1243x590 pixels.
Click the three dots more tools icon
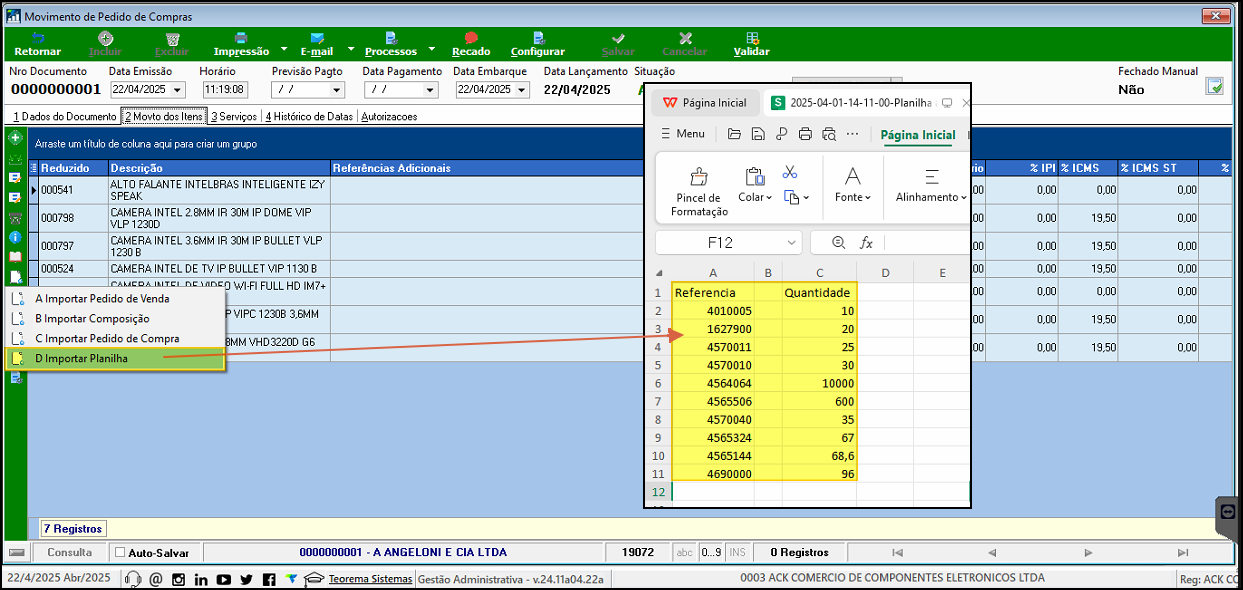click(x=852, y=134)
